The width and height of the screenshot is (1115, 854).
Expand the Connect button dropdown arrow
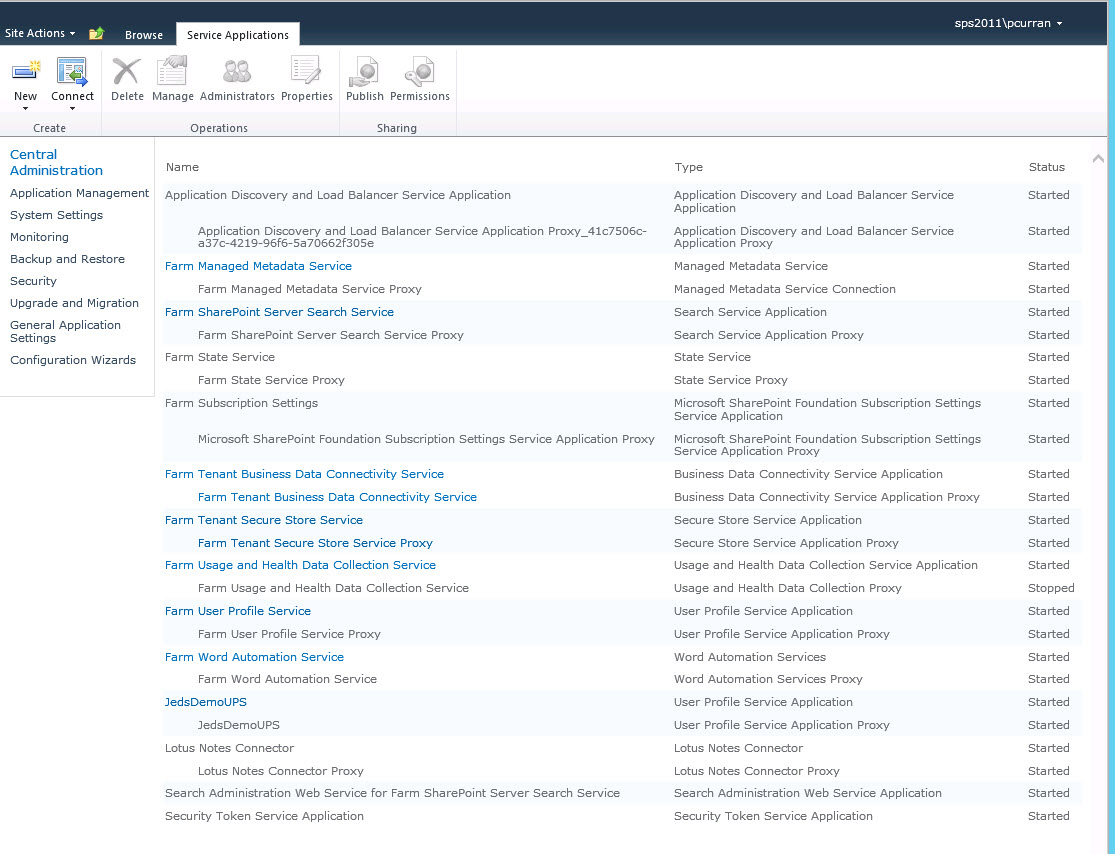click(x=71, y=108)
